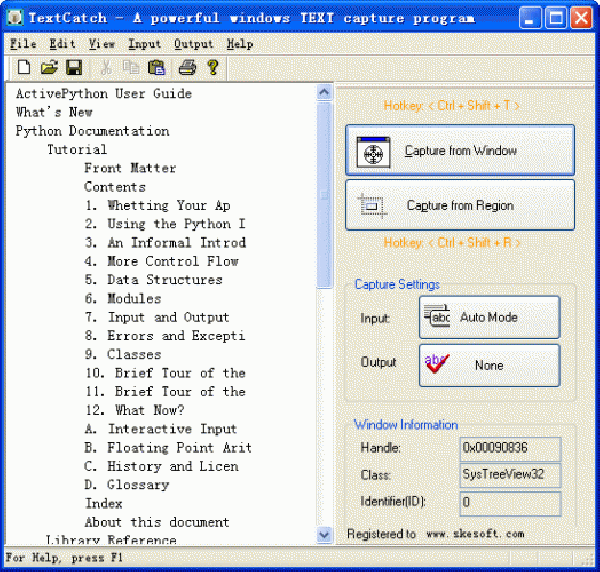The image size is (600, 572).
Task: Click the Capture from Window button
Action: point(460,150)
